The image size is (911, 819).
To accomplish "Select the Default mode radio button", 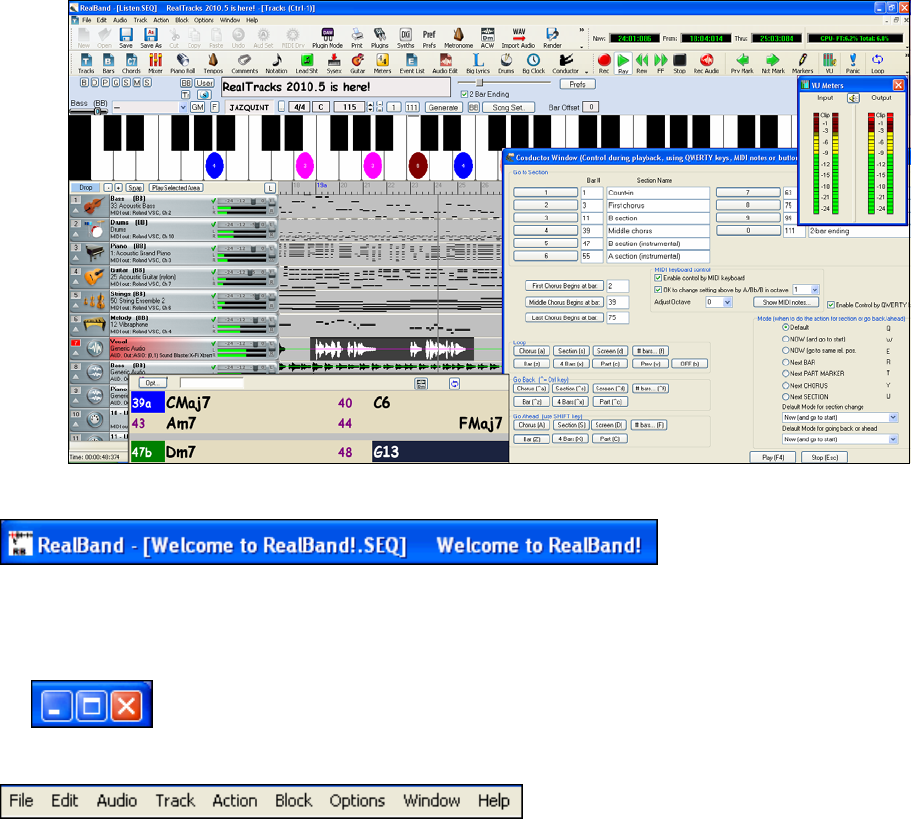I will point(786,327).
